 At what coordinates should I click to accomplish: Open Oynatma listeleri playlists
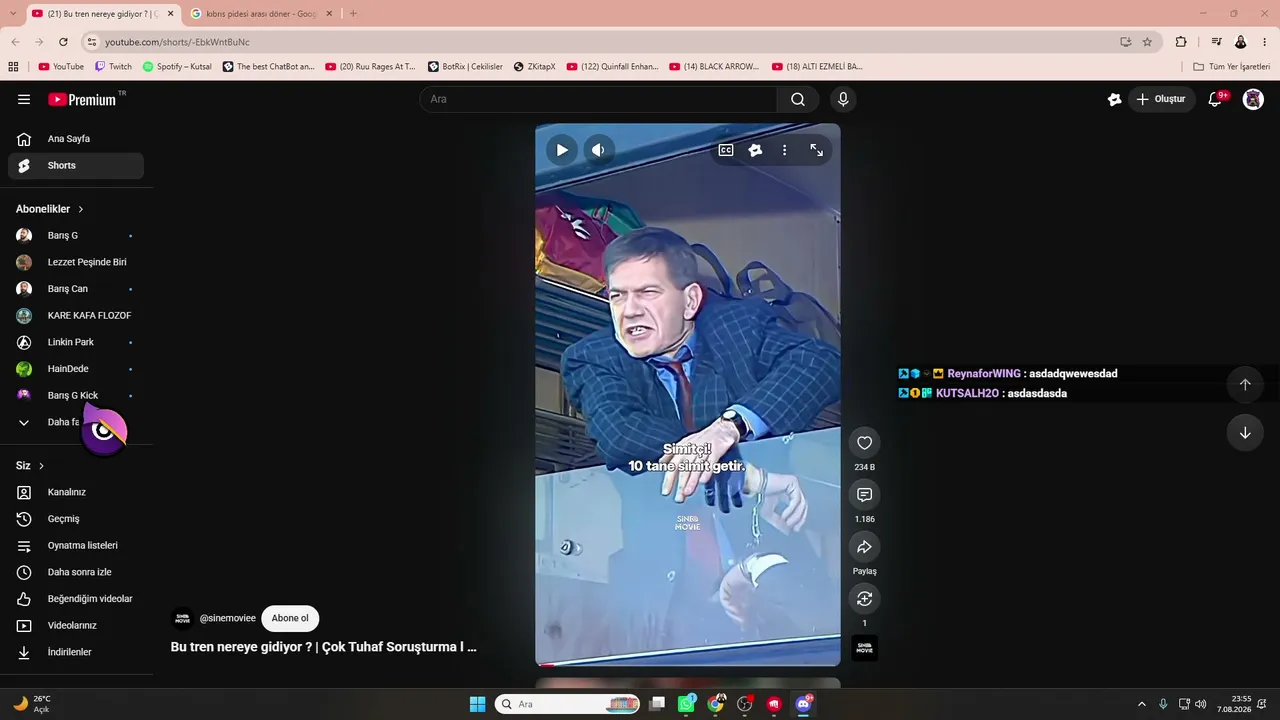(x=76, y=546)
